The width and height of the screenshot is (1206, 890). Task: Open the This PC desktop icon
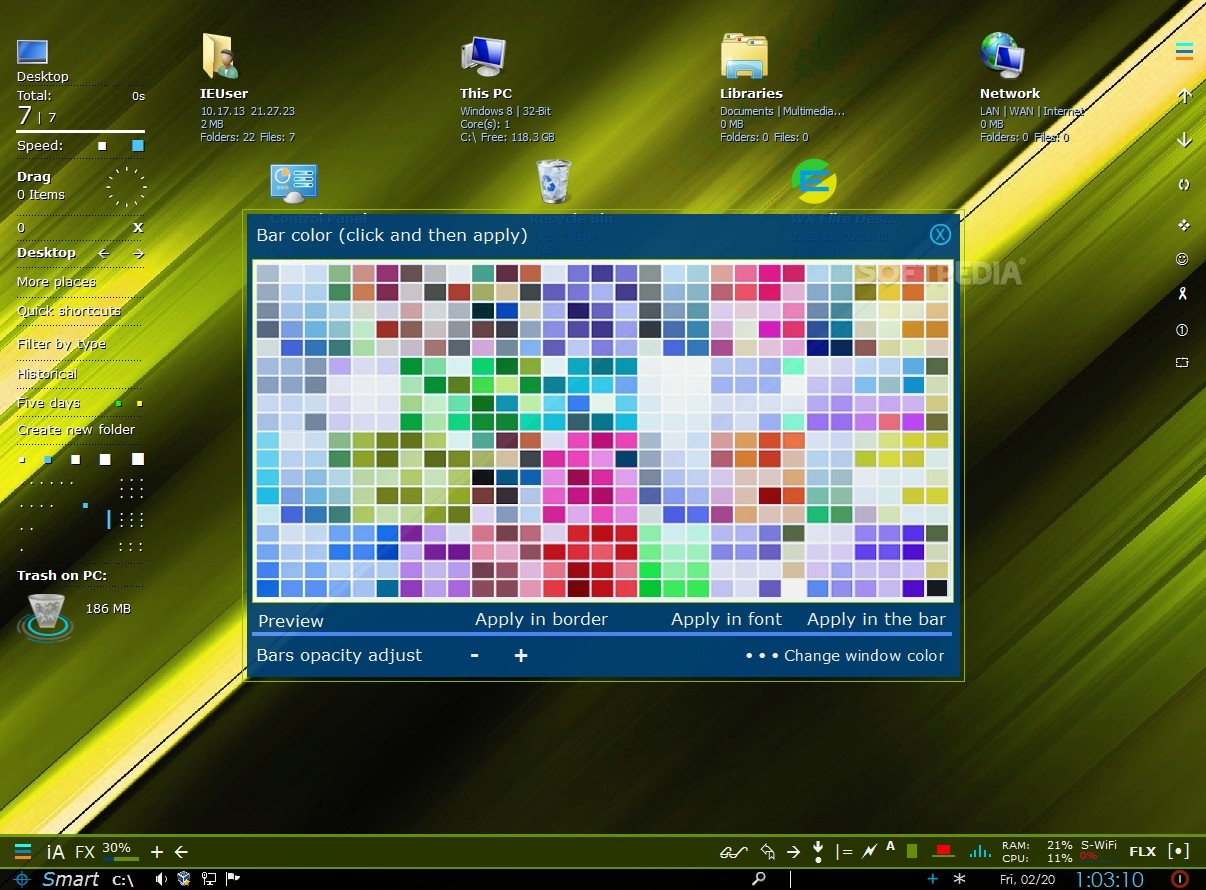(484, 57)
